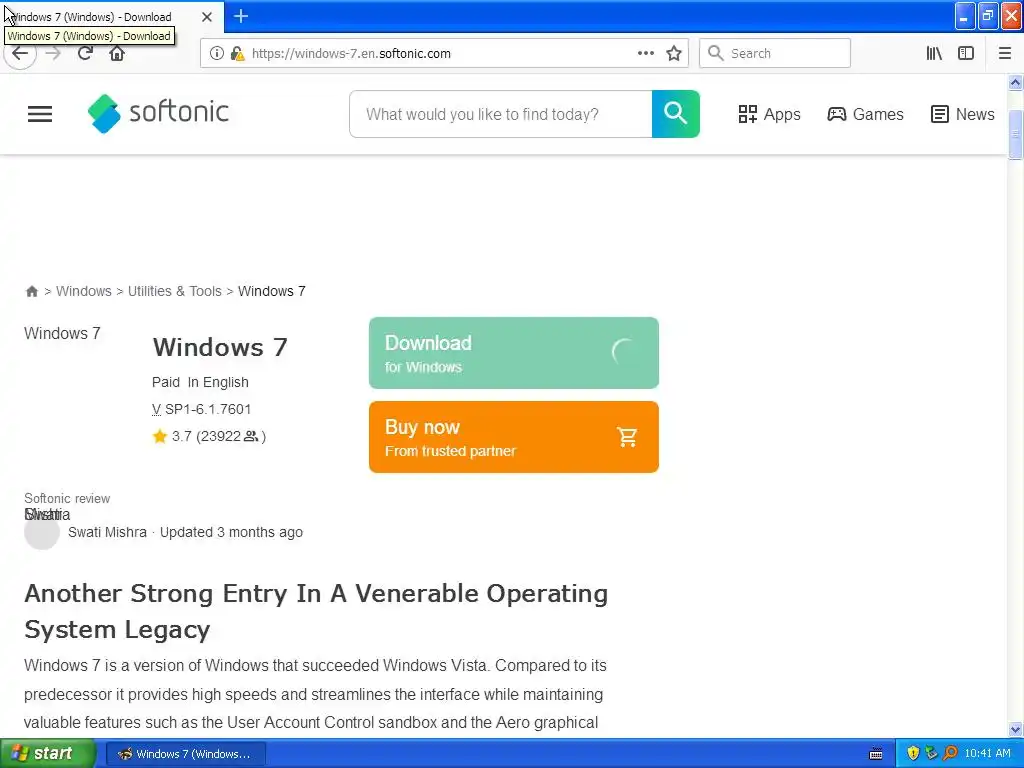1024x768 pixels.
Task: Click the Download for Windows button
Action: pos(514,353)
